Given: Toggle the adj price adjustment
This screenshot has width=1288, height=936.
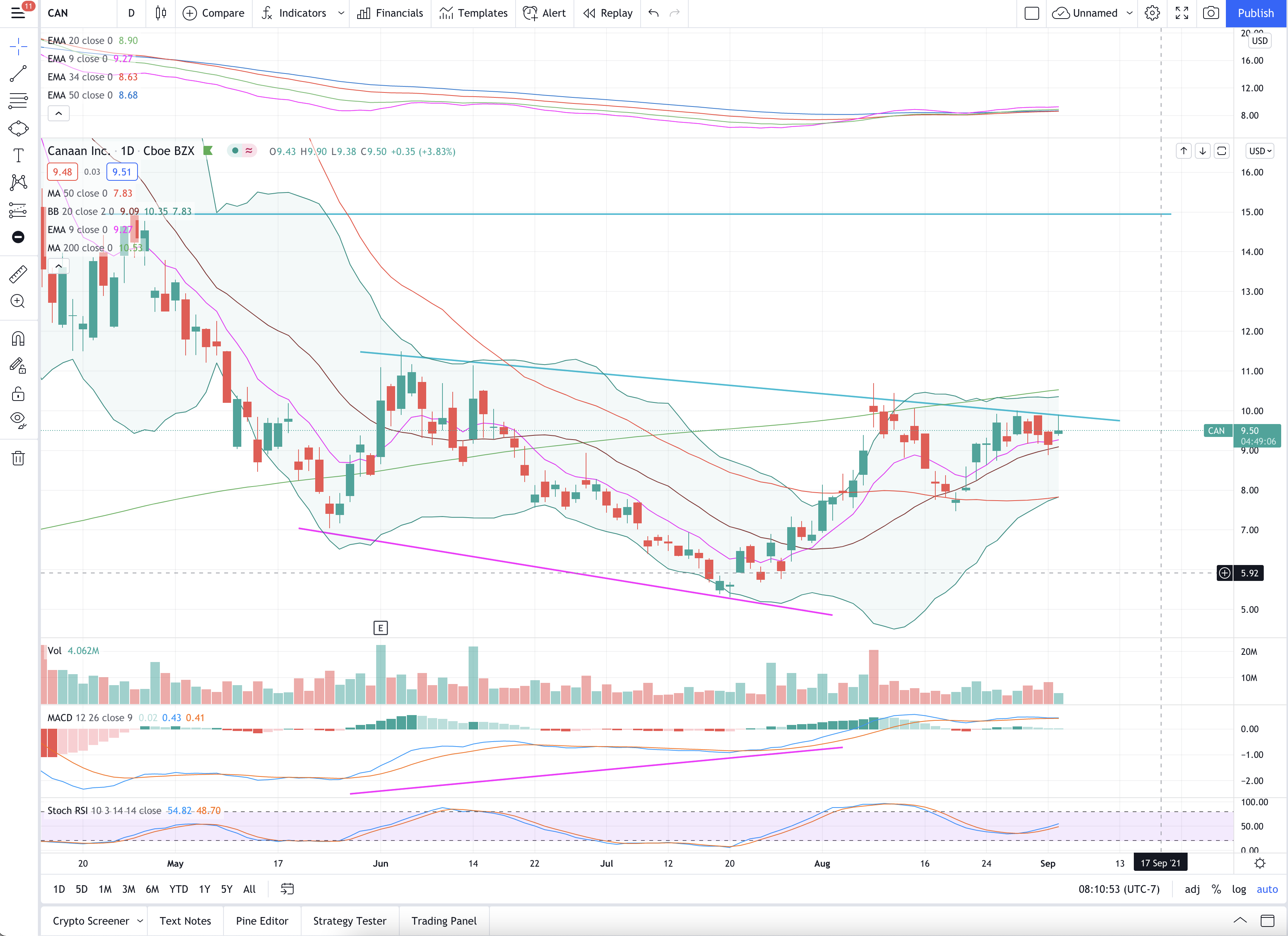Looking at the screenshot, I should click(x=1192, y=889).
